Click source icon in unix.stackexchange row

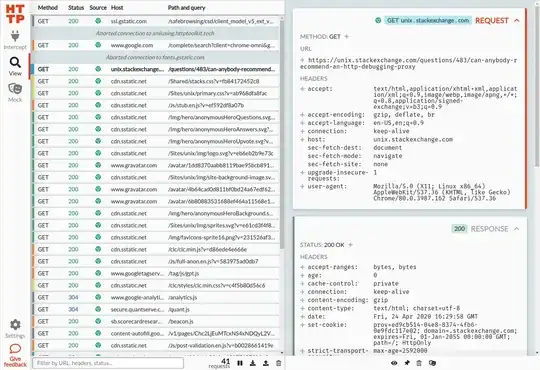(98, 69)
